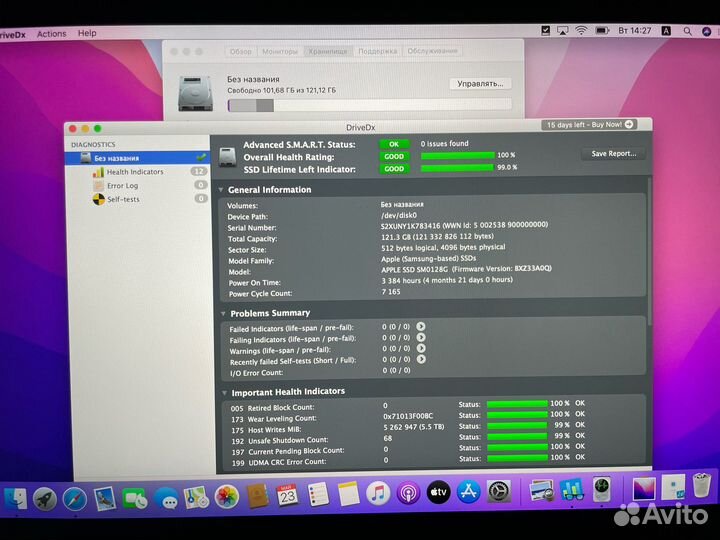
Task: Open Spotlight search in menu bar
Action: [687, 31]
